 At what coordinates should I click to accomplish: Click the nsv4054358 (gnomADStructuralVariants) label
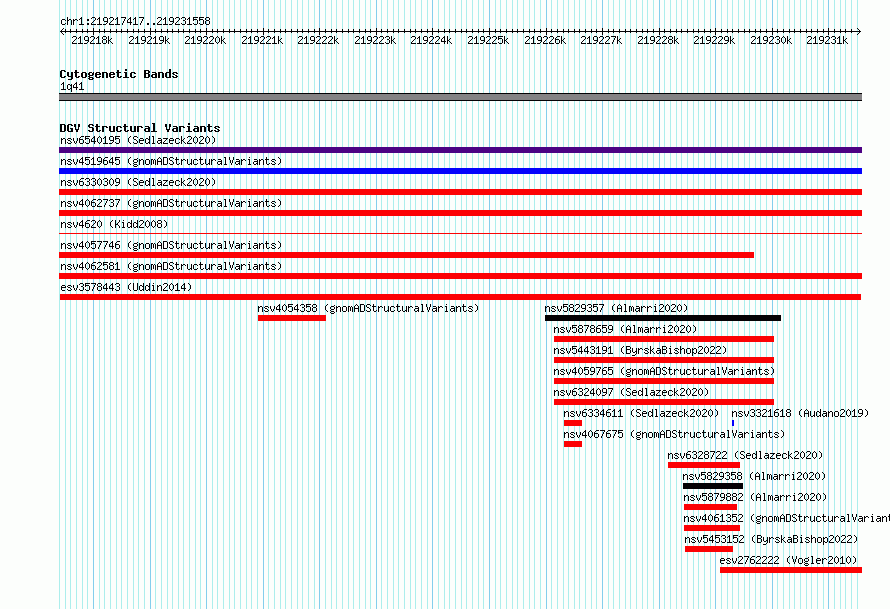tap(368, 308)
